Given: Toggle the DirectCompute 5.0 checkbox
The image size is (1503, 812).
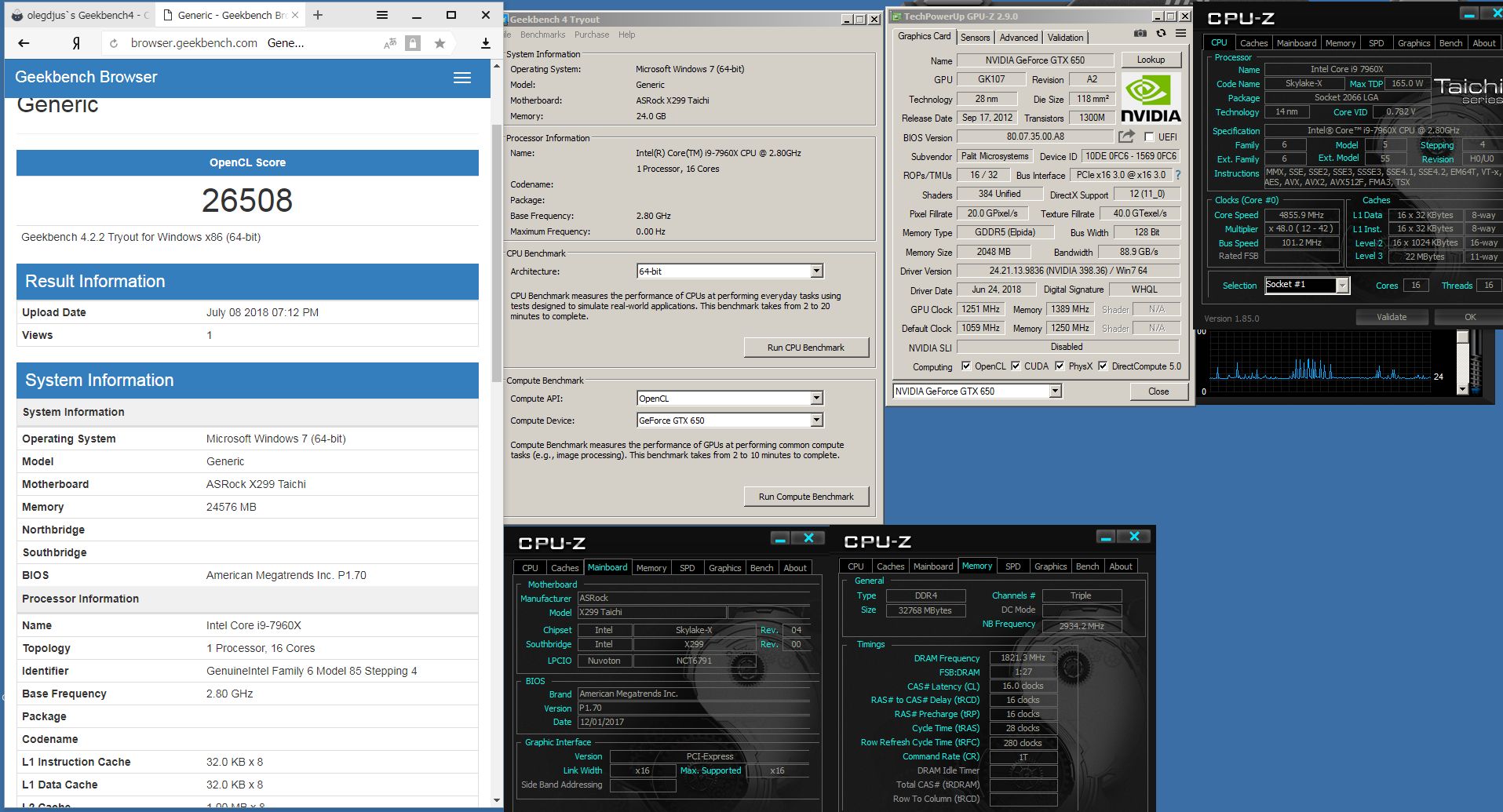Looking at the screenshot, I should (x=1103, y=366).
